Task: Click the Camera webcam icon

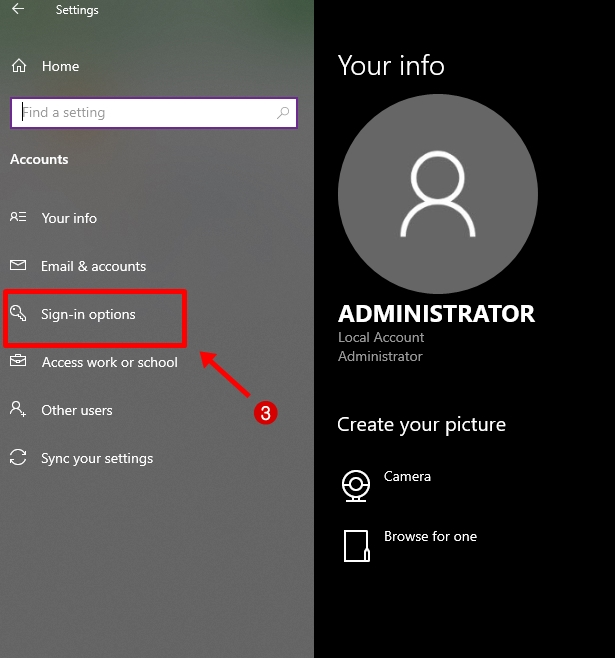Action: pyautogui.click(x=356, y=486)
